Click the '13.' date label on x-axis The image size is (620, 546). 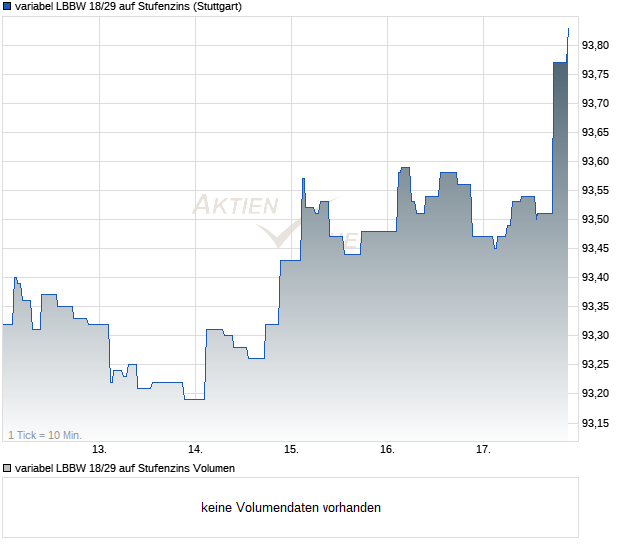(x=99, y=450)
